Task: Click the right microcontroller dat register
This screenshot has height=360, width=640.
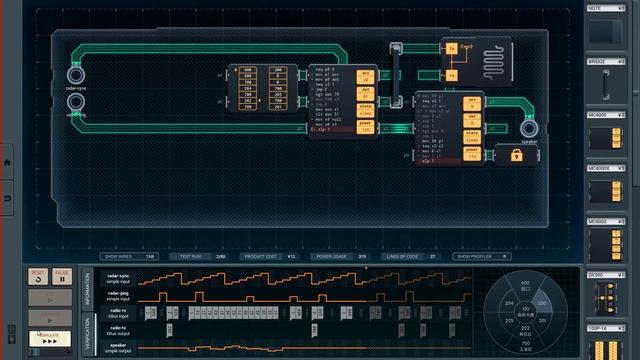Action: coord(472,120)
